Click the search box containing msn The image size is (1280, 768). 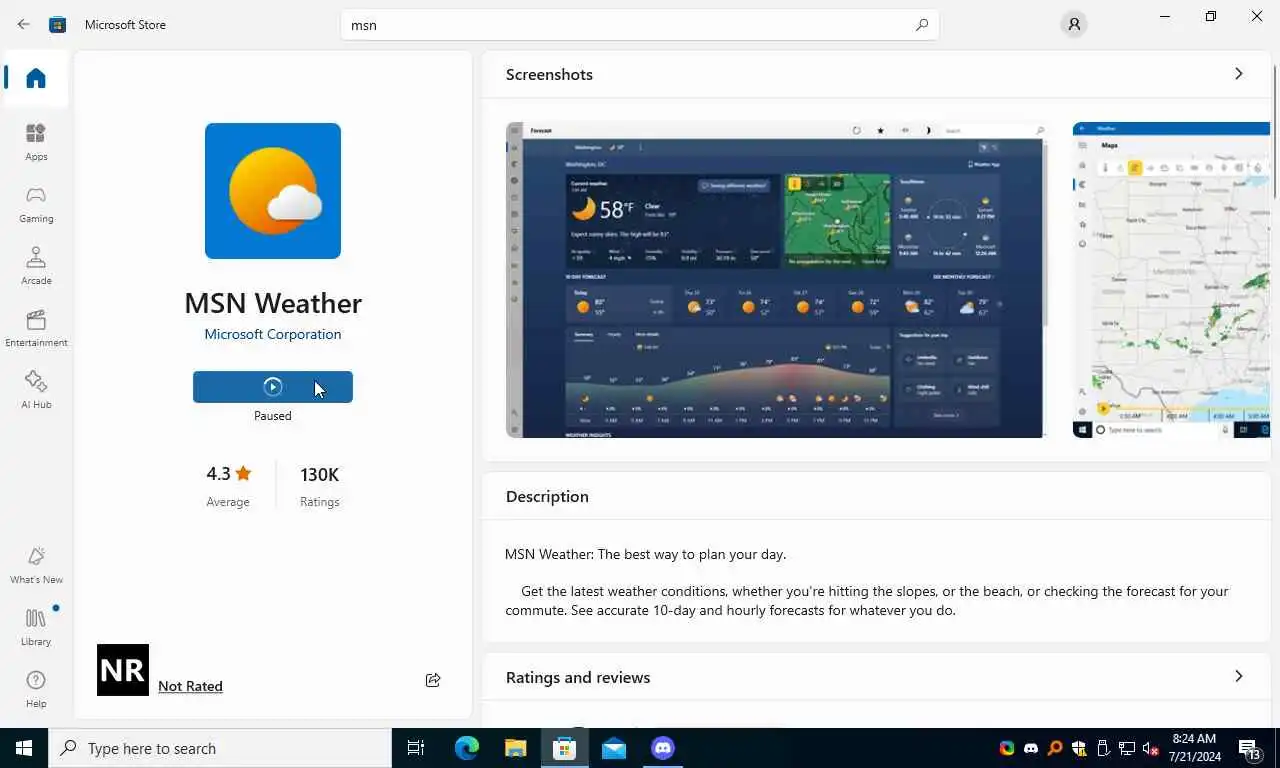[640, 25]
